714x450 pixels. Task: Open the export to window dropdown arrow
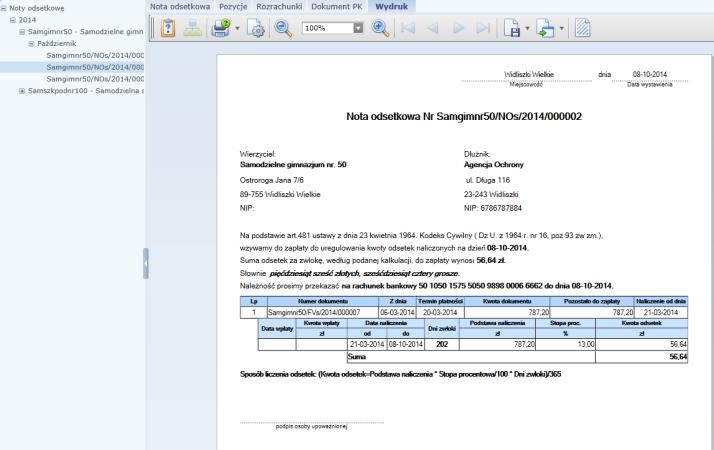click(x=561, y=28)
